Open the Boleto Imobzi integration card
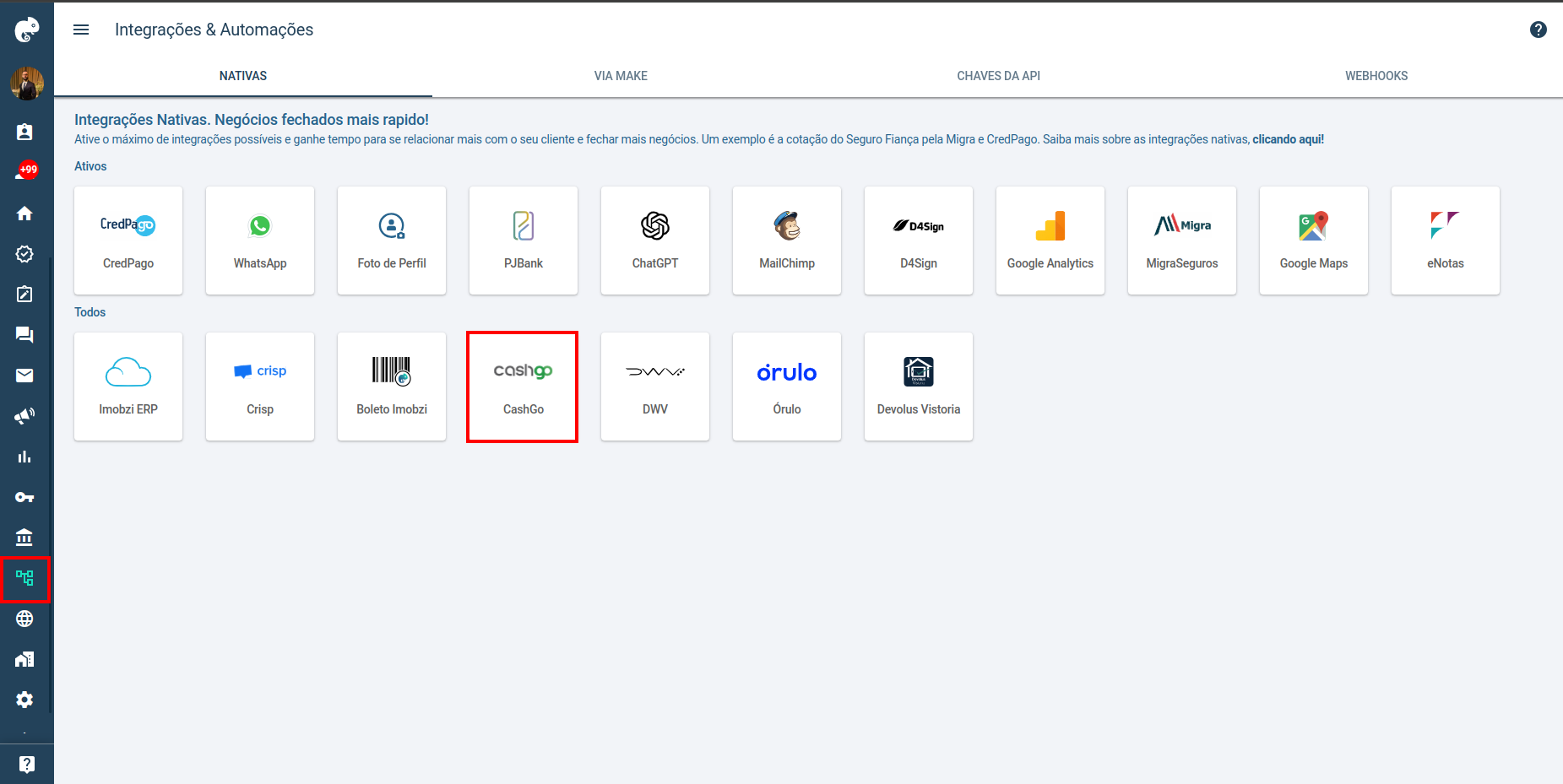This screenshot has width=1563, height=784. tap(392, 387)
